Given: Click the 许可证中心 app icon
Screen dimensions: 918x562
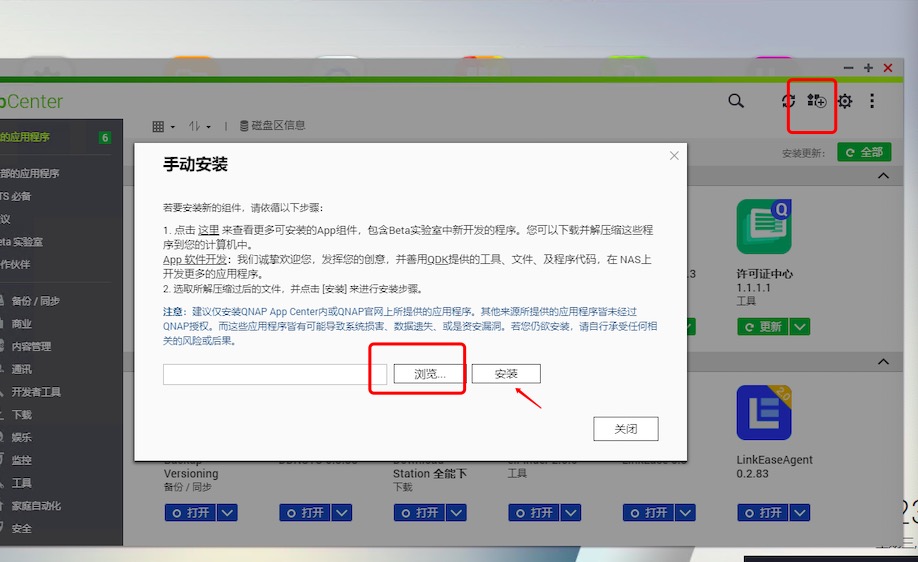Looking at the screenshot, I should [x=764, y=226].
